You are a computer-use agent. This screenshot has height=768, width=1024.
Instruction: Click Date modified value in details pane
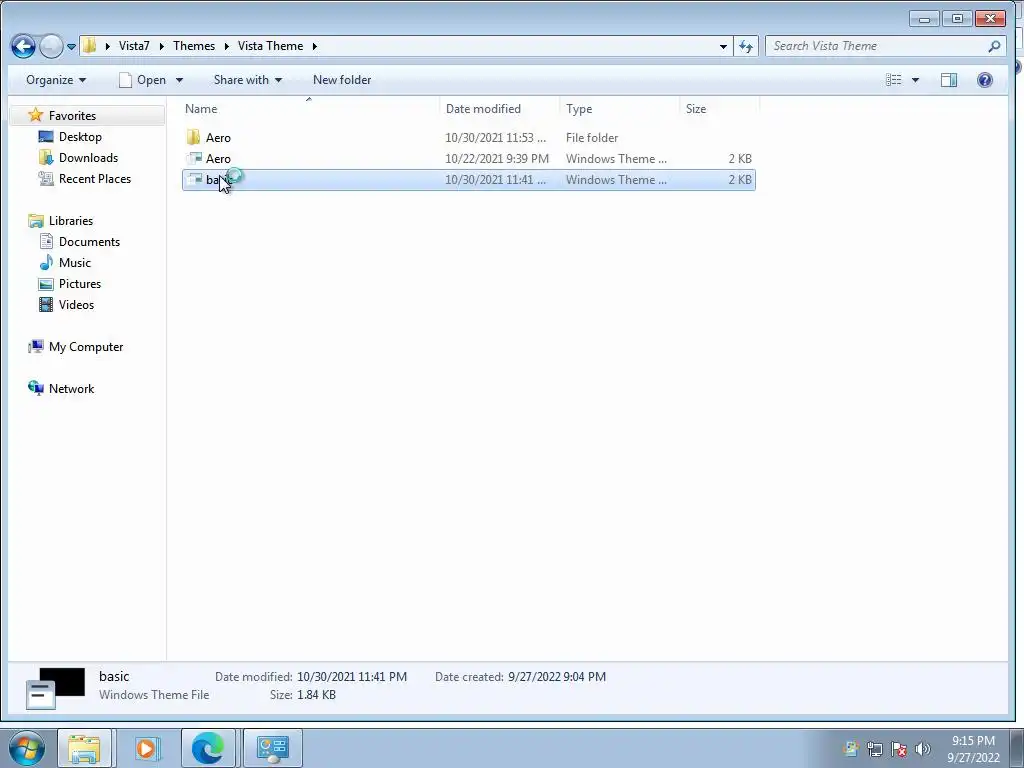click(351, 677)
